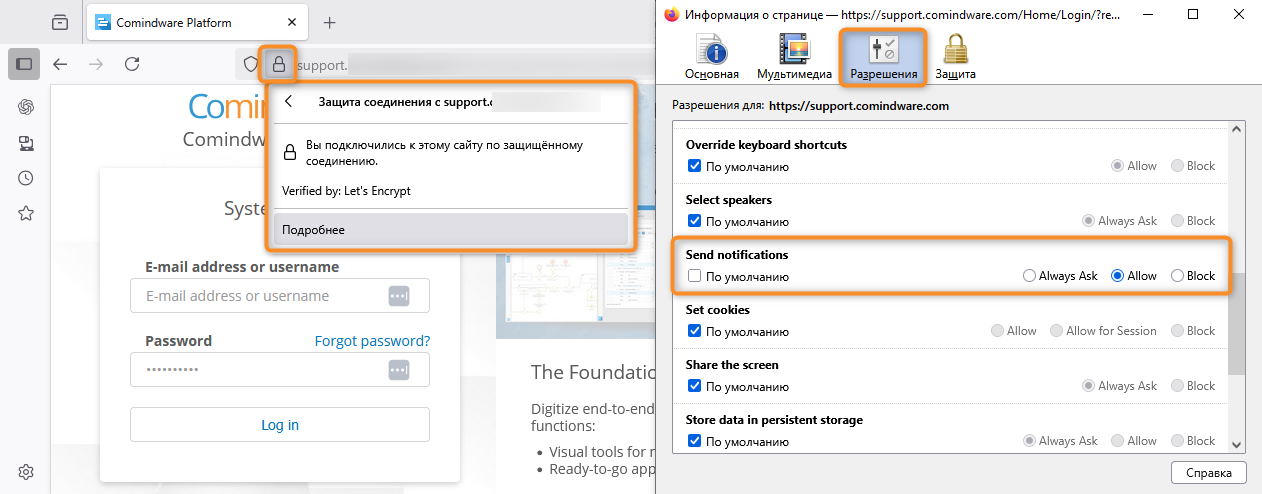Switch to Мультимедиа tab in page info
This screenshot has width=1262, height=494.
(795, 57)
